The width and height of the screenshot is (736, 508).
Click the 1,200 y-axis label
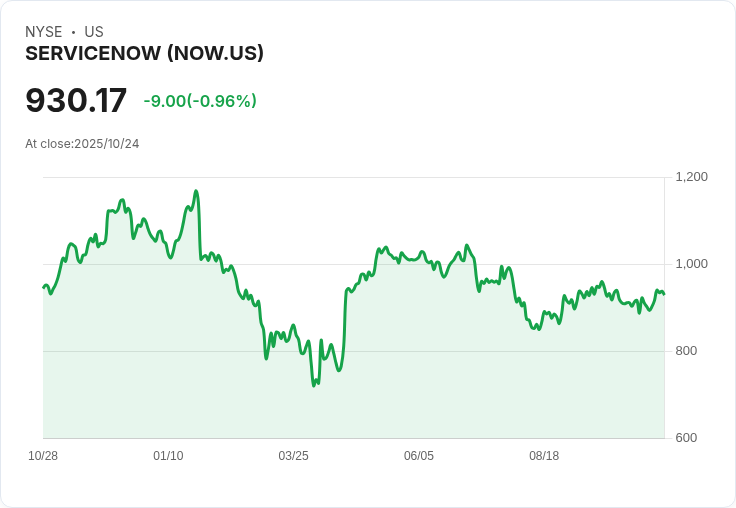click(692, 177)
